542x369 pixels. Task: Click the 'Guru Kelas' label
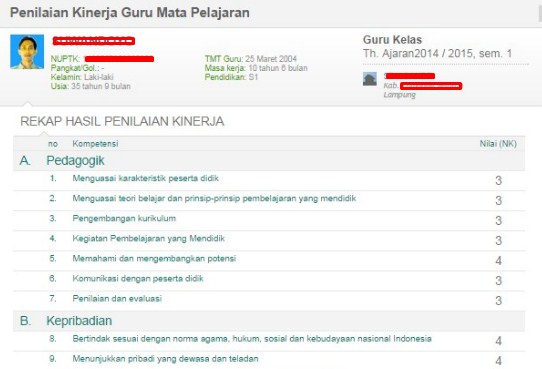392,40
